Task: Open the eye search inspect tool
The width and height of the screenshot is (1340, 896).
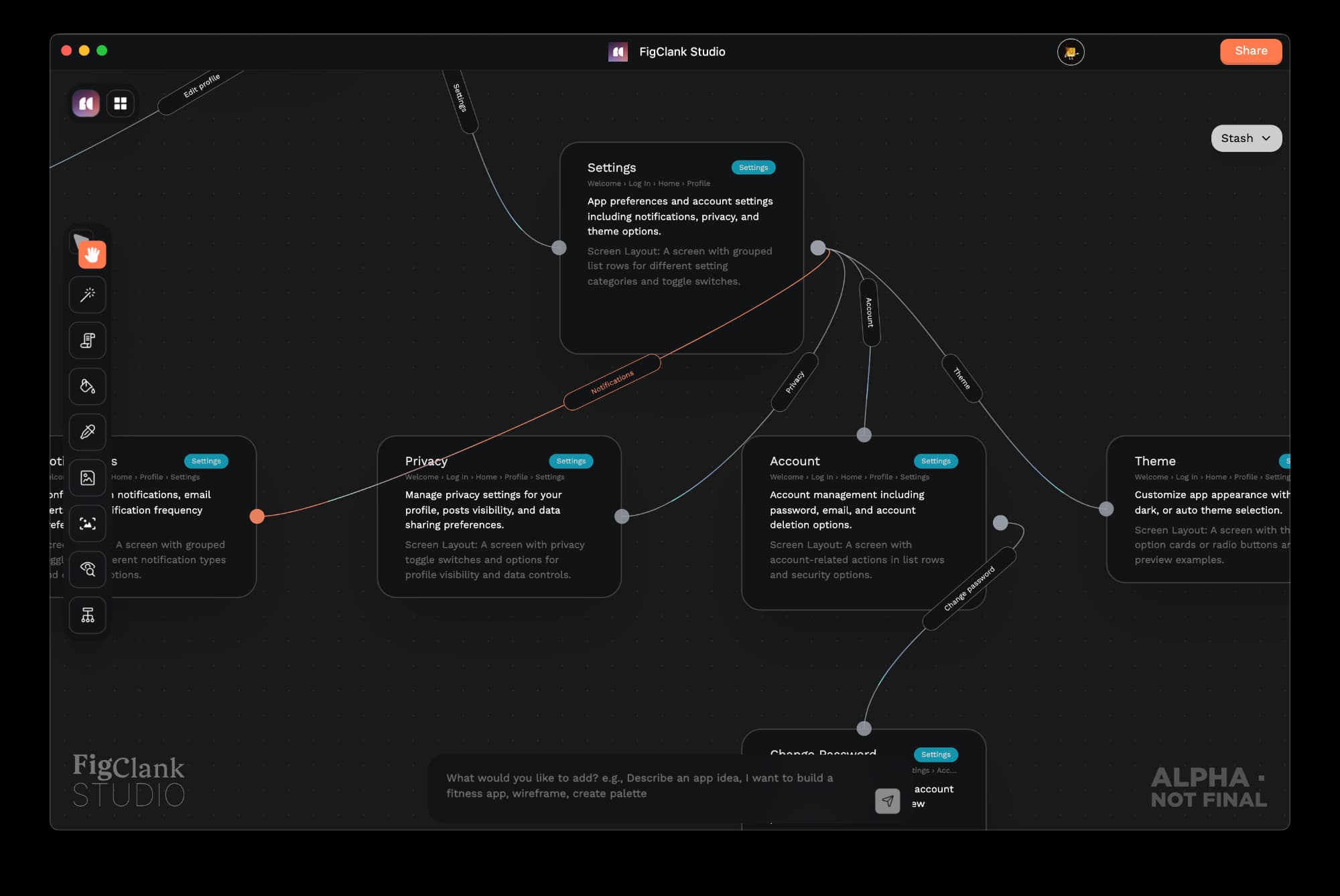Action: (x=88, y=569)
